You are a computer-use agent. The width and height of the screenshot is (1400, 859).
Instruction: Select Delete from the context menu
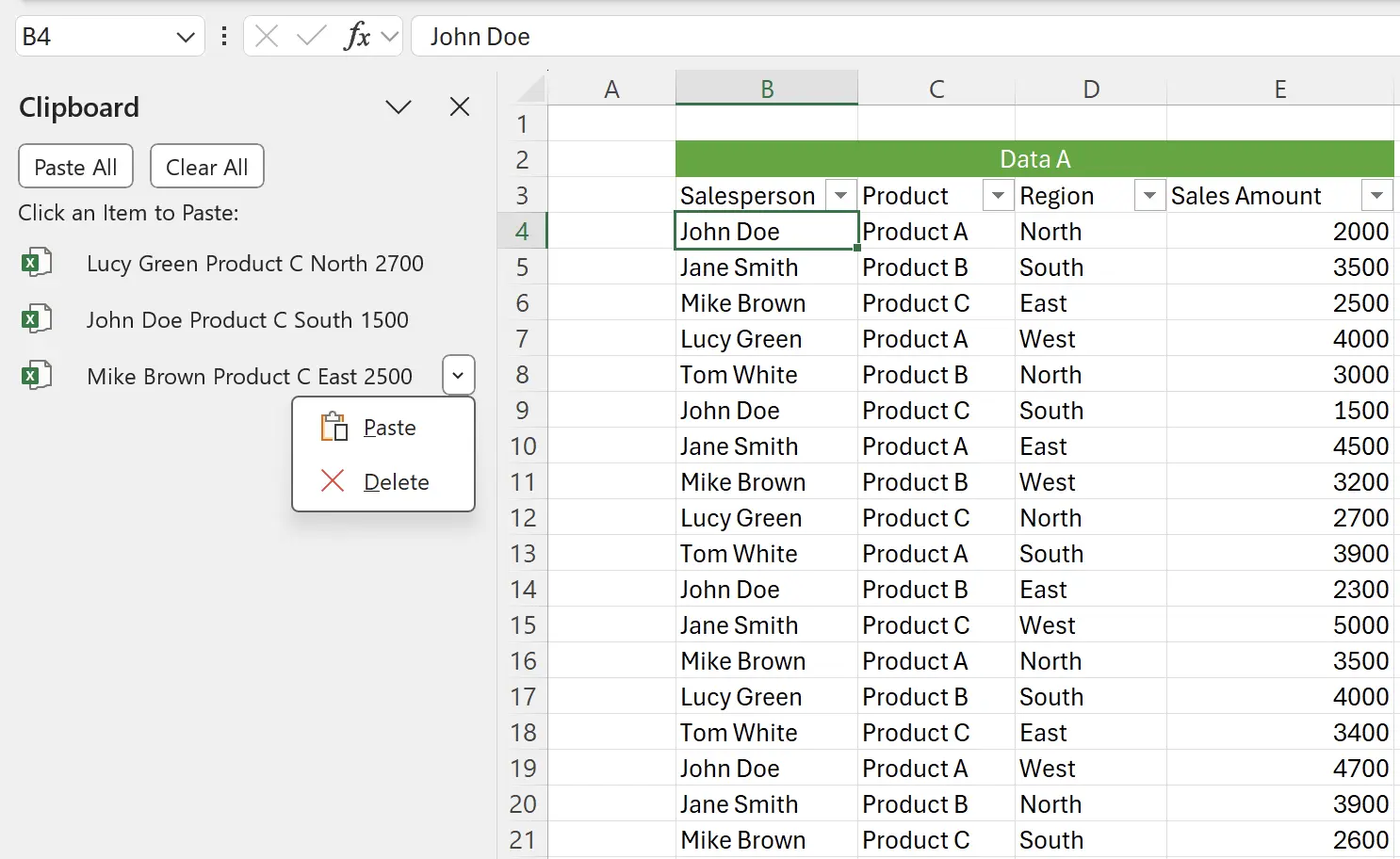tap(396, 481)
